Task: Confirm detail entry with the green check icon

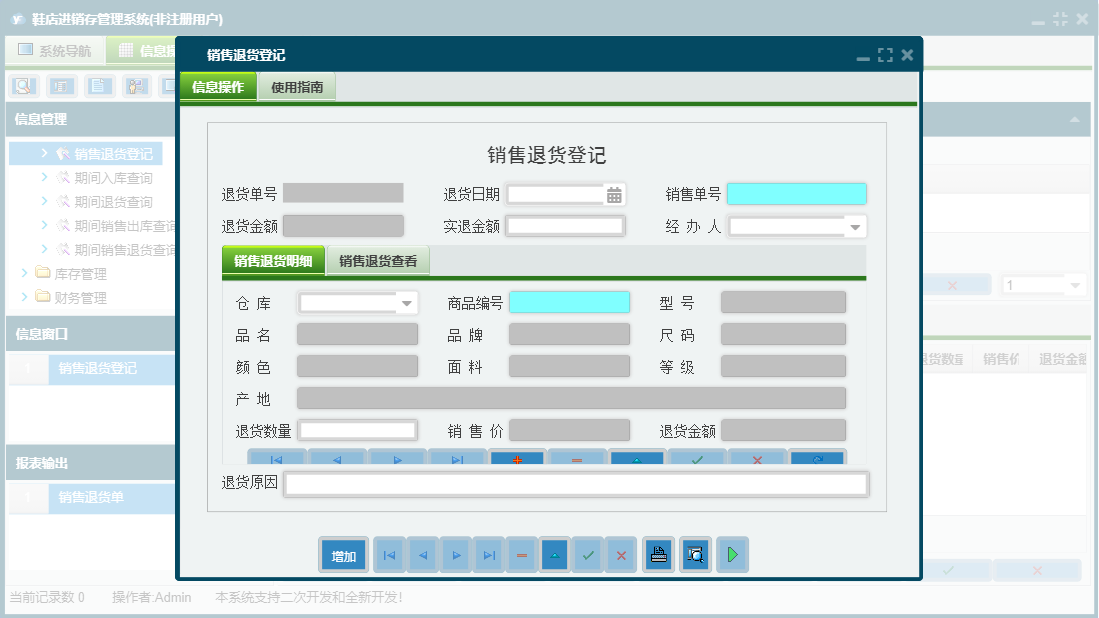Action: pyautogui.click(x=697, y=459)
